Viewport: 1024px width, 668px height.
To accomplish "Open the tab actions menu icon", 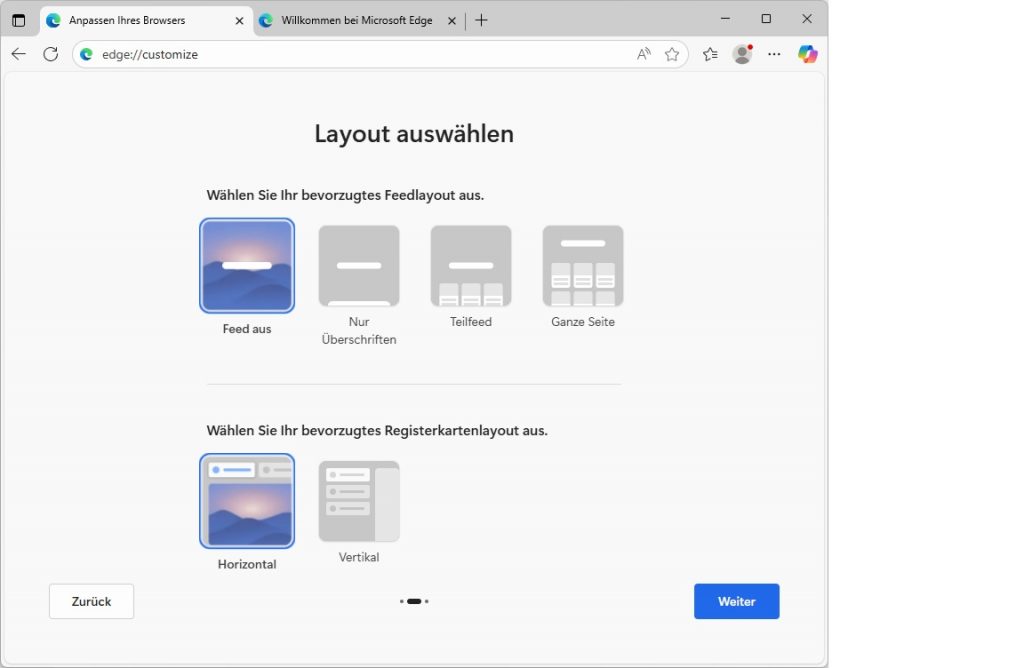I will coord(18,20).
